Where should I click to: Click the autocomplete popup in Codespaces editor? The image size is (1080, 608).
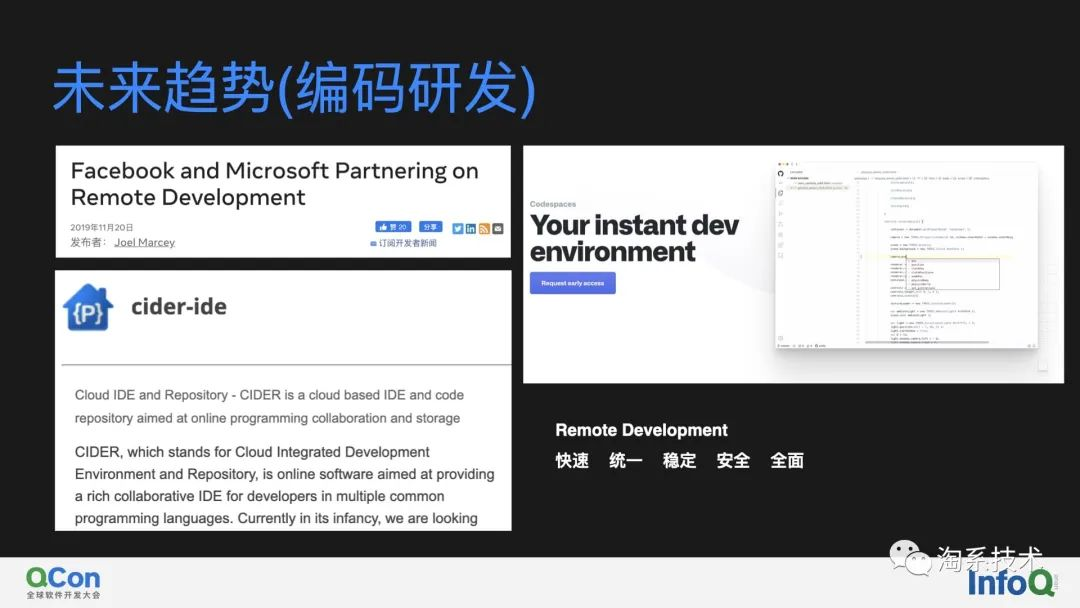coord(953,274)
